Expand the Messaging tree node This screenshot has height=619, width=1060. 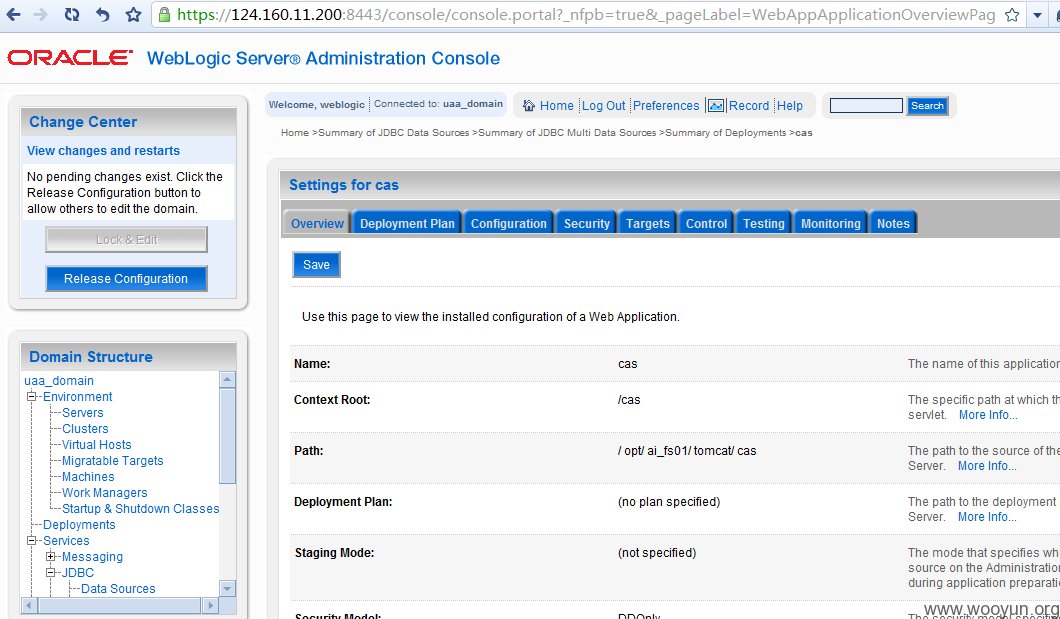[51, 557]
